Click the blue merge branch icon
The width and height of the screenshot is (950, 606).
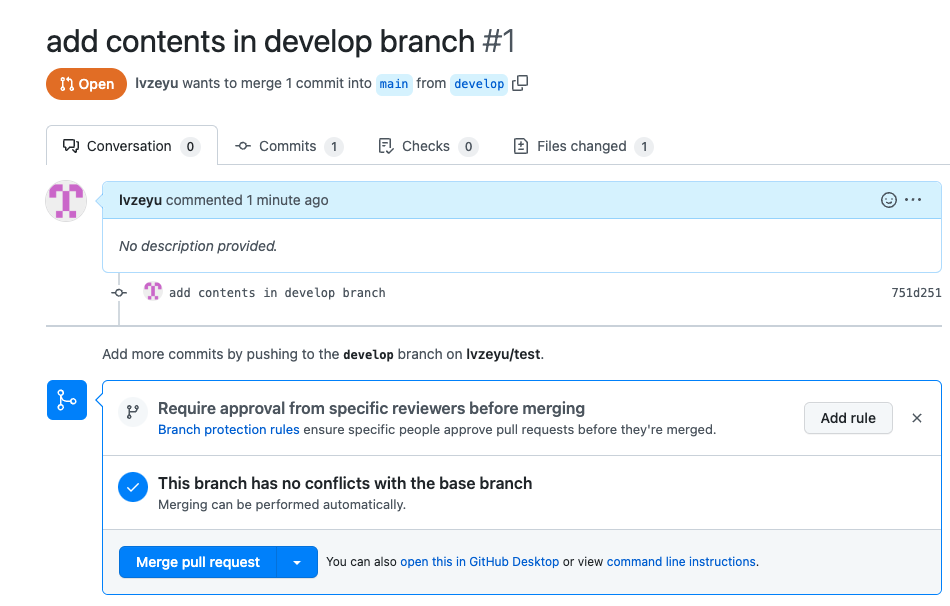tap(67, 400)
